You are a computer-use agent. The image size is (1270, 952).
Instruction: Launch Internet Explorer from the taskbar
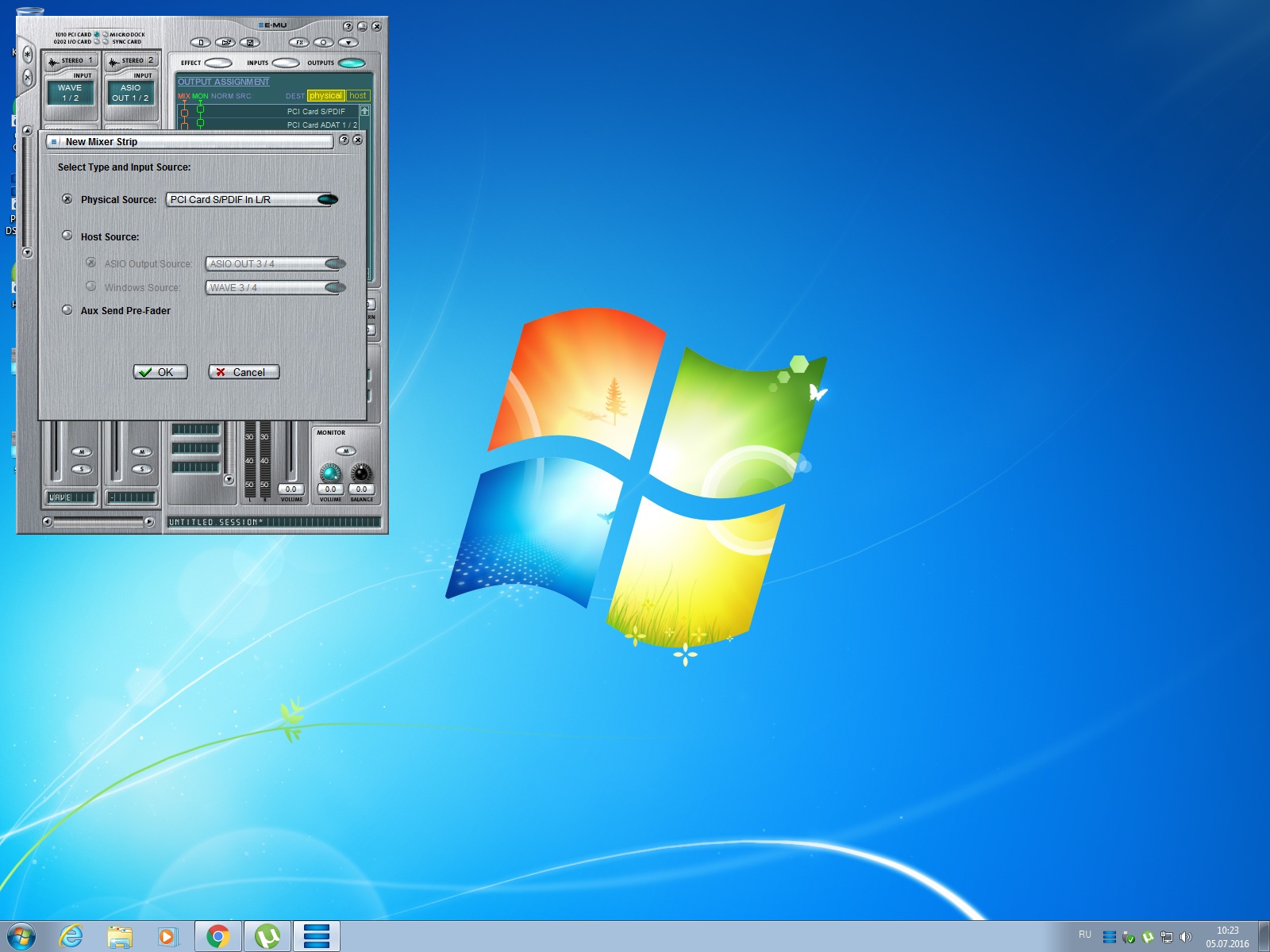pos(71,936)
